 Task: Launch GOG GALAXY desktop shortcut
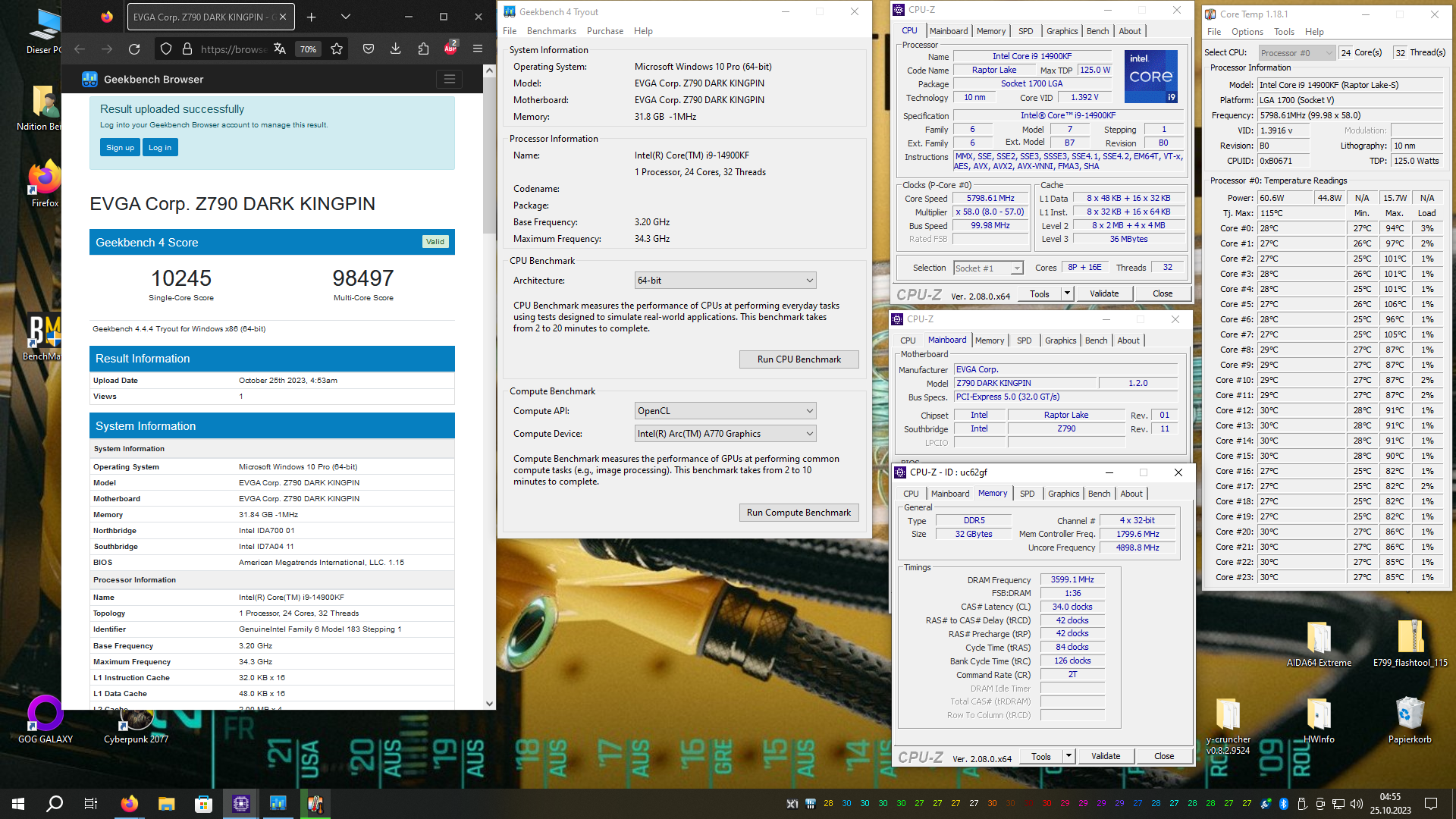point(45,720)
